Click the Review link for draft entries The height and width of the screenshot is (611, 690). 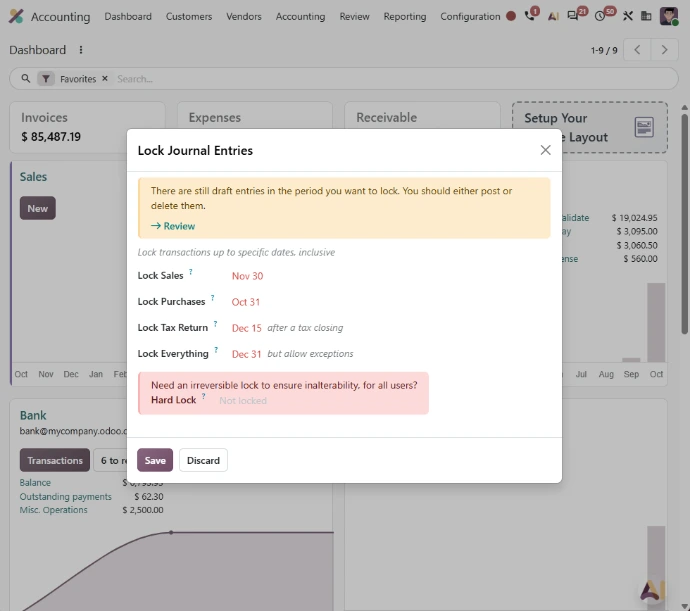click(173, 226)
